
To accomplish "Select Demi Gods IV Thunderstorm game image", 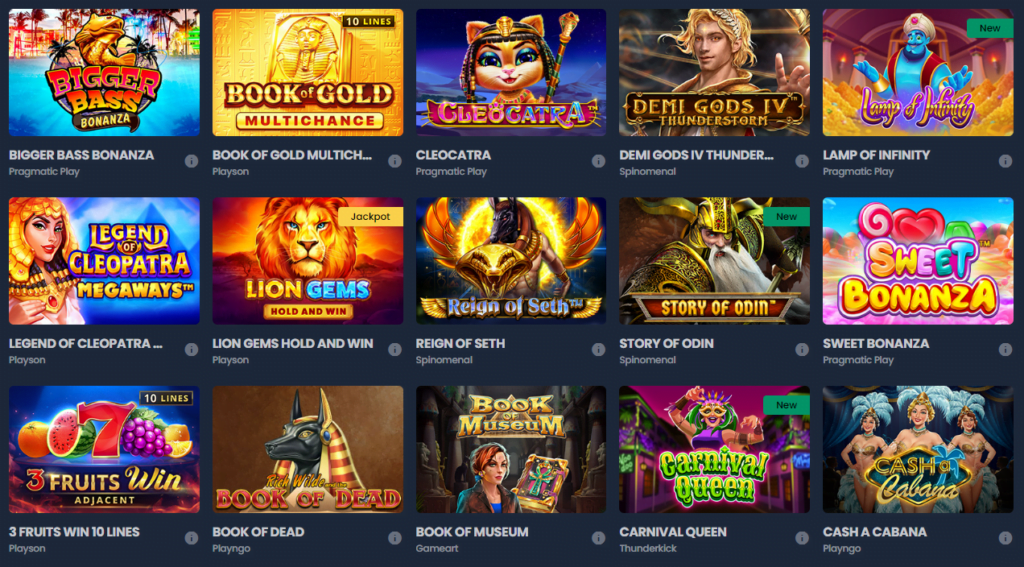I will [714, 73].
